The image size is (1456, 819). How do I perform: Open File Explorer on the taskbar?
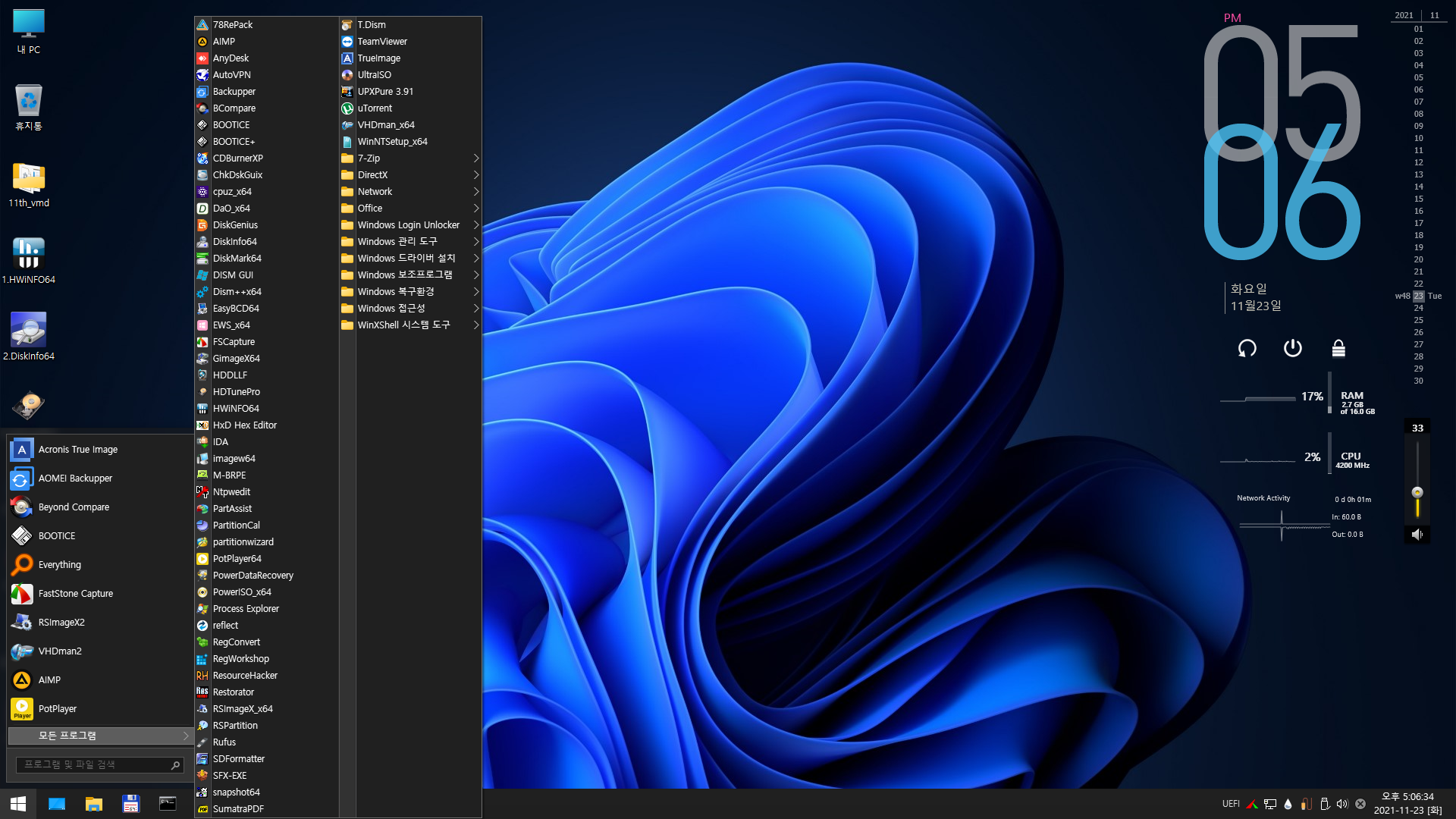[x=94, y=804]
